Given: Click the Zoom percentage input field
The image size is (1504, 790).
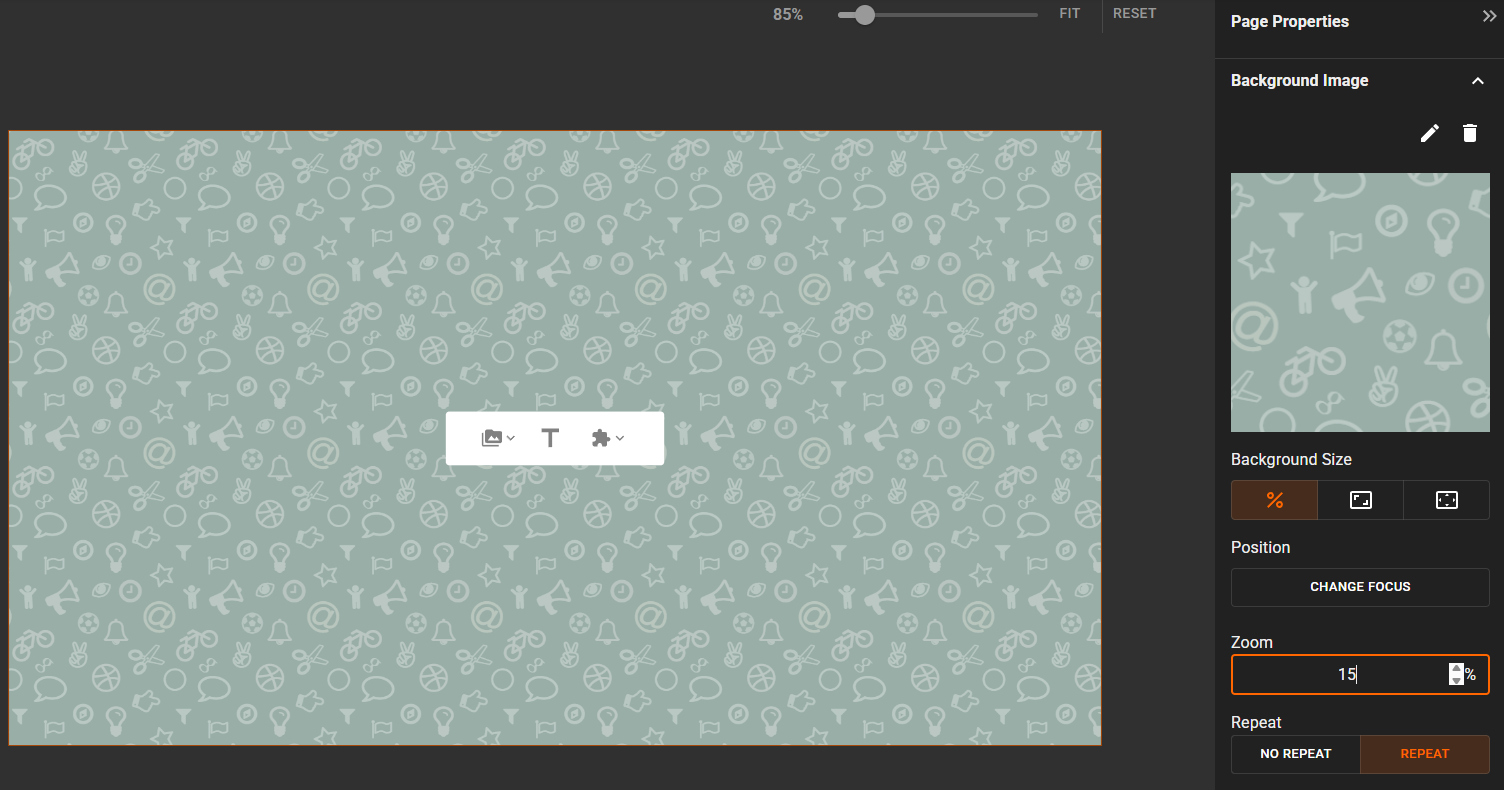Looking at the screenshot, I should [x=1340, y=675].
